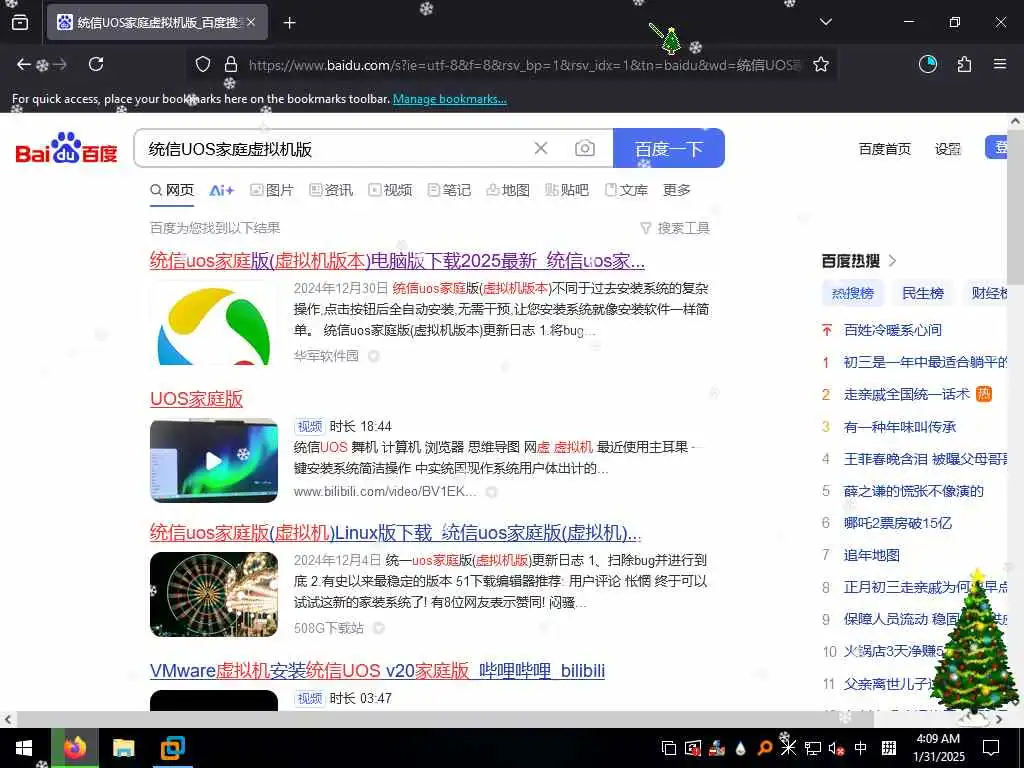Viewport: 1024px width, 768px height.
Task: Switch to the 图片 tab
Action: point(272,190)
